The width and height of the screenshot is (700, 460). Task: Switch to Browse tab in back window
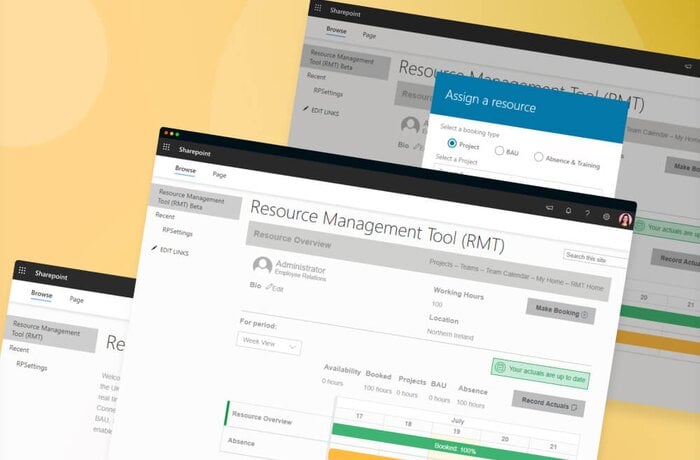(336, 30)
